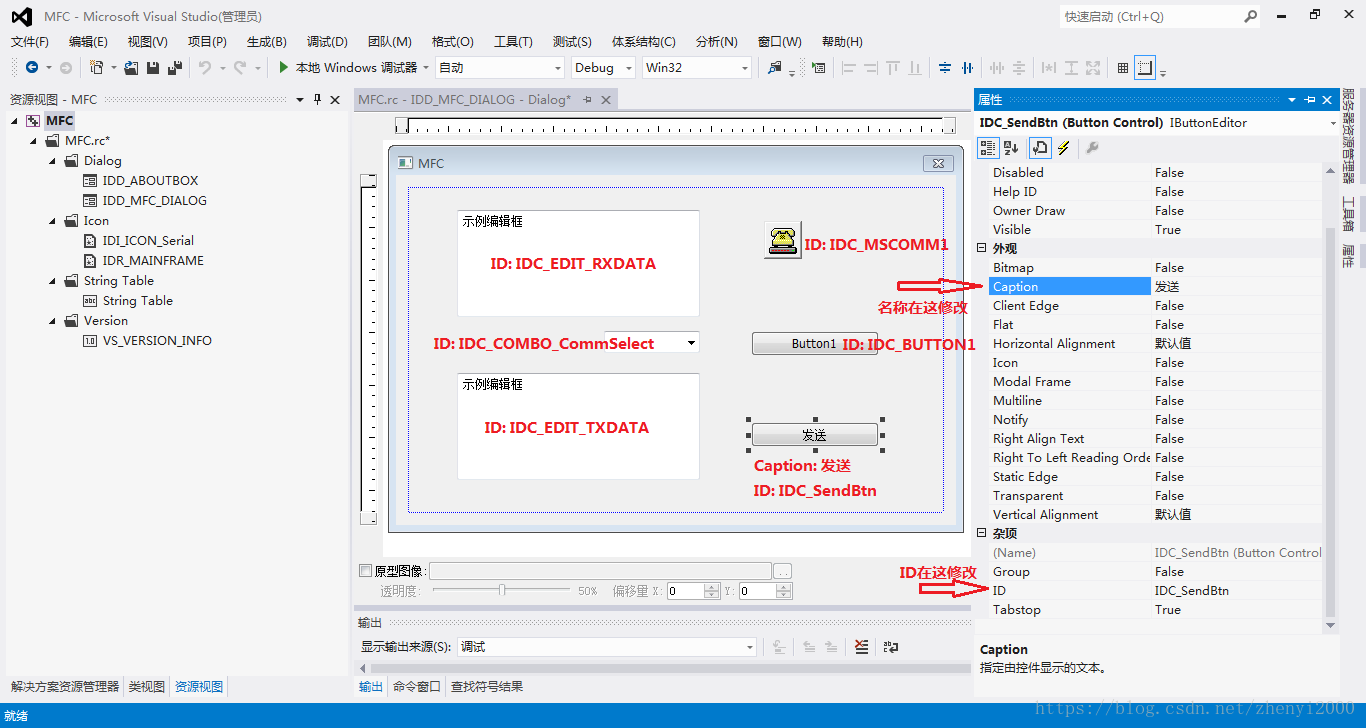This screenshot has height=728, width=1366.
Task: Switch properties to categorized view
Action: [x=988, y=147]
